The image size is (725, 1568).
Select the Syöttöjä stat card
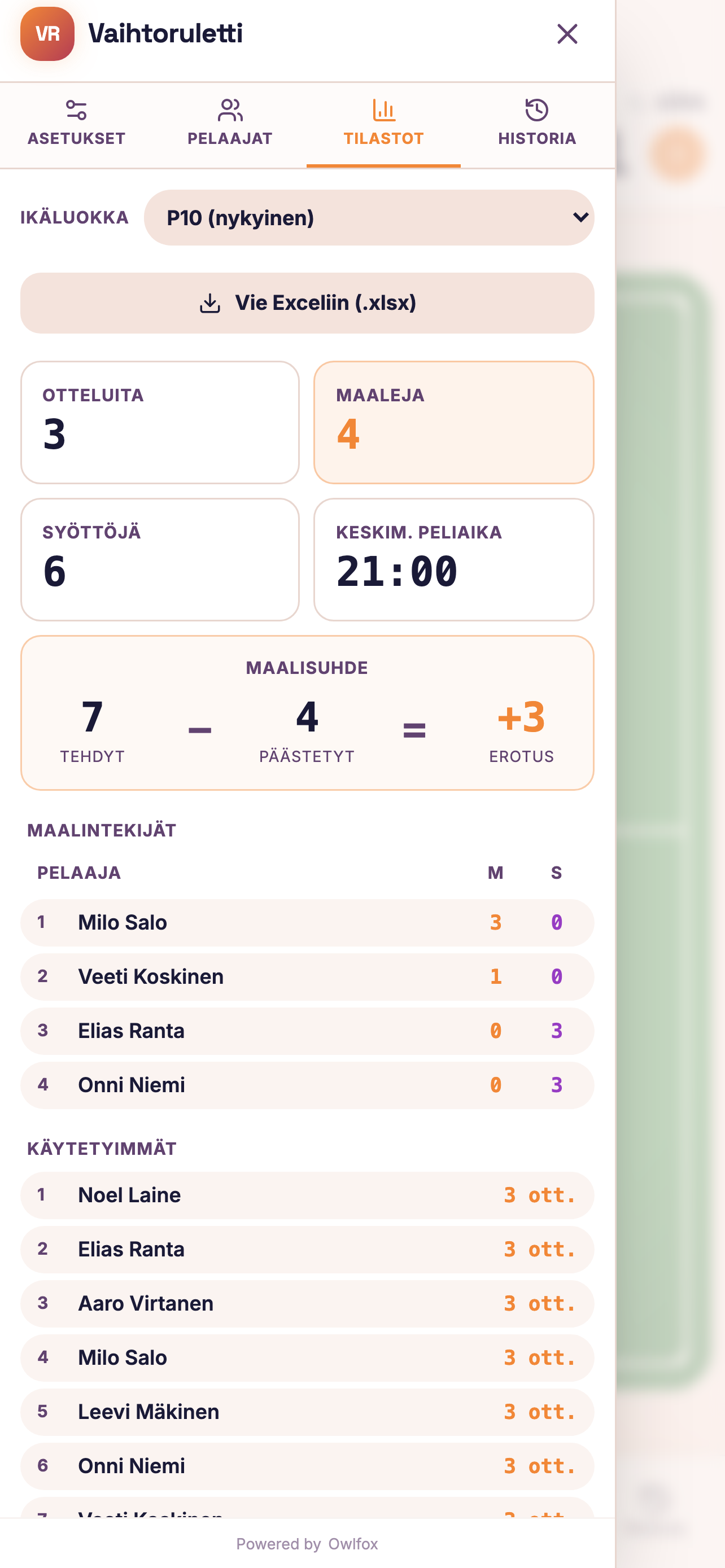coord(160,559)
